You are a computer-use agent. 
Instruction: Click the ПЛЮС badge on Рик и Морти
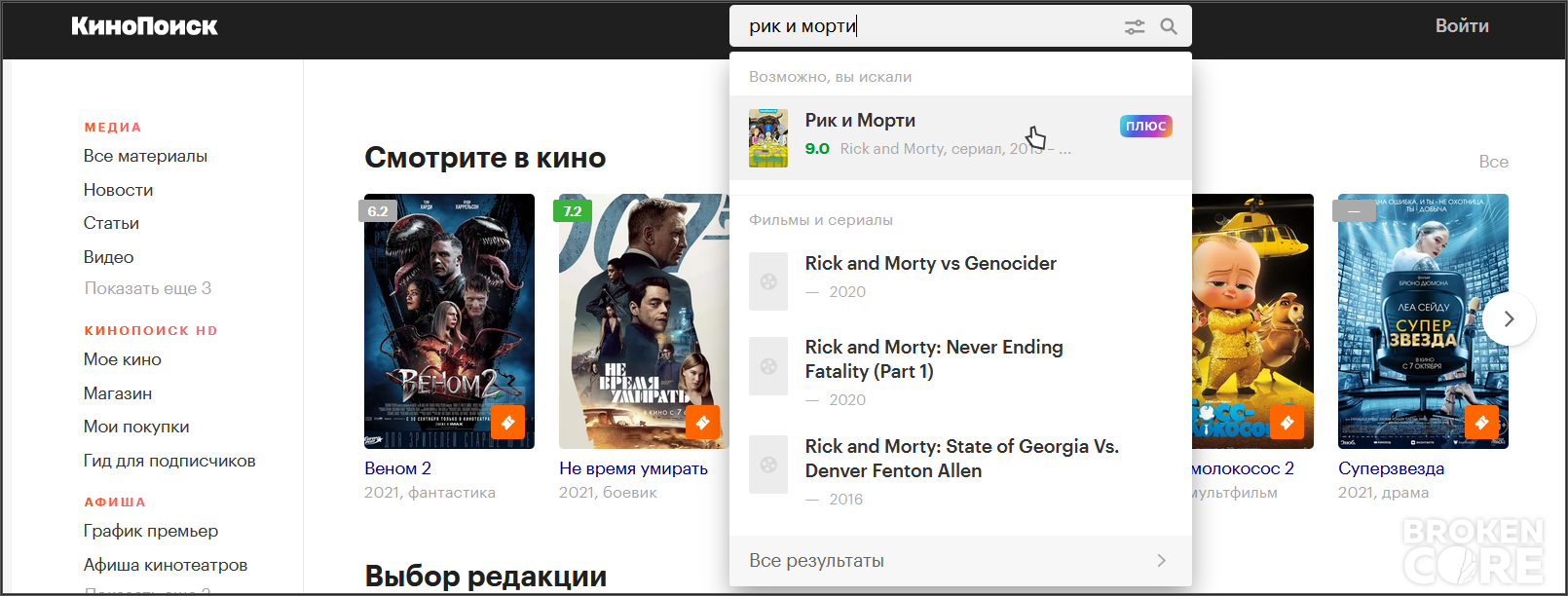coord(1146,126)
